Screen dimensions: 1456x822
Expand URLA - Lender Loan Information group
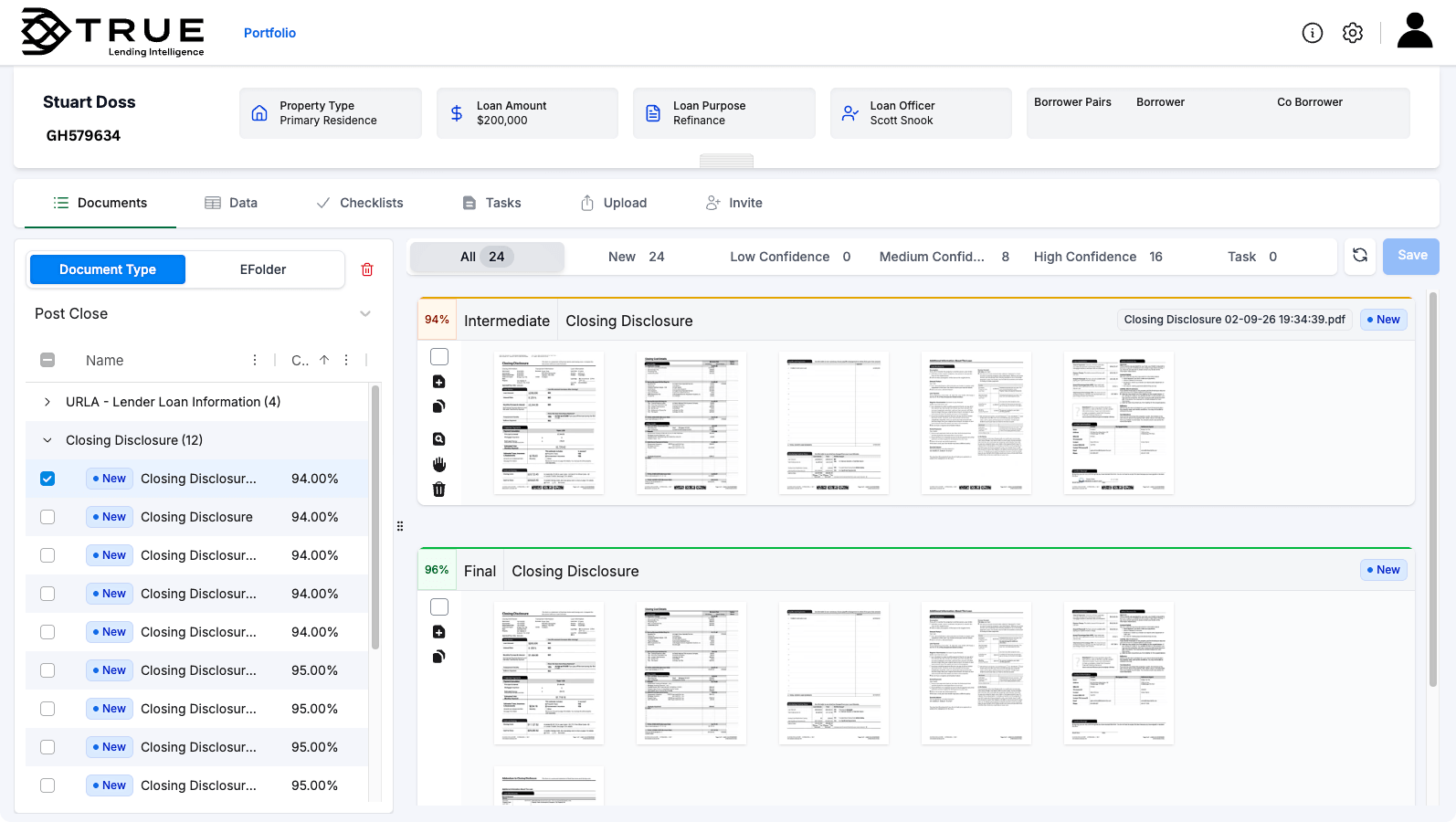[x=47, y=402]
